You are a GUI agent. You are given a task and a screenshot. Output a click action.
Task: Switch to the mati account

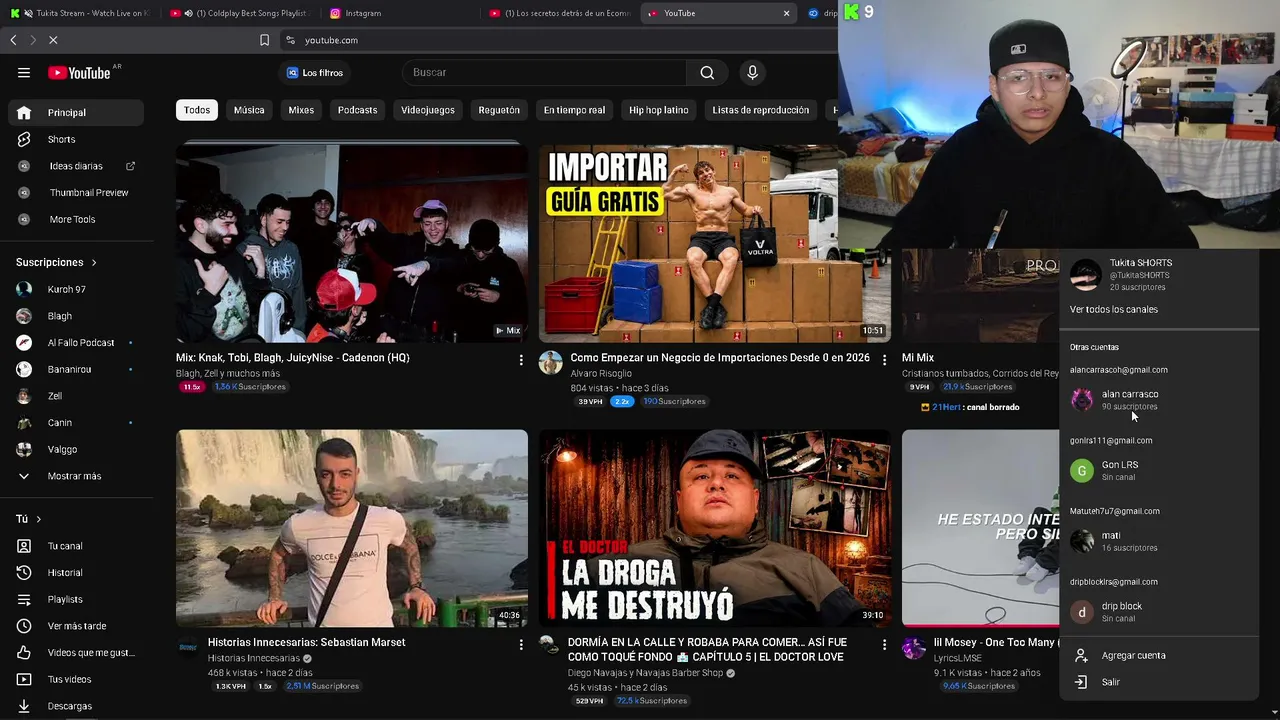coord(1158,541)
